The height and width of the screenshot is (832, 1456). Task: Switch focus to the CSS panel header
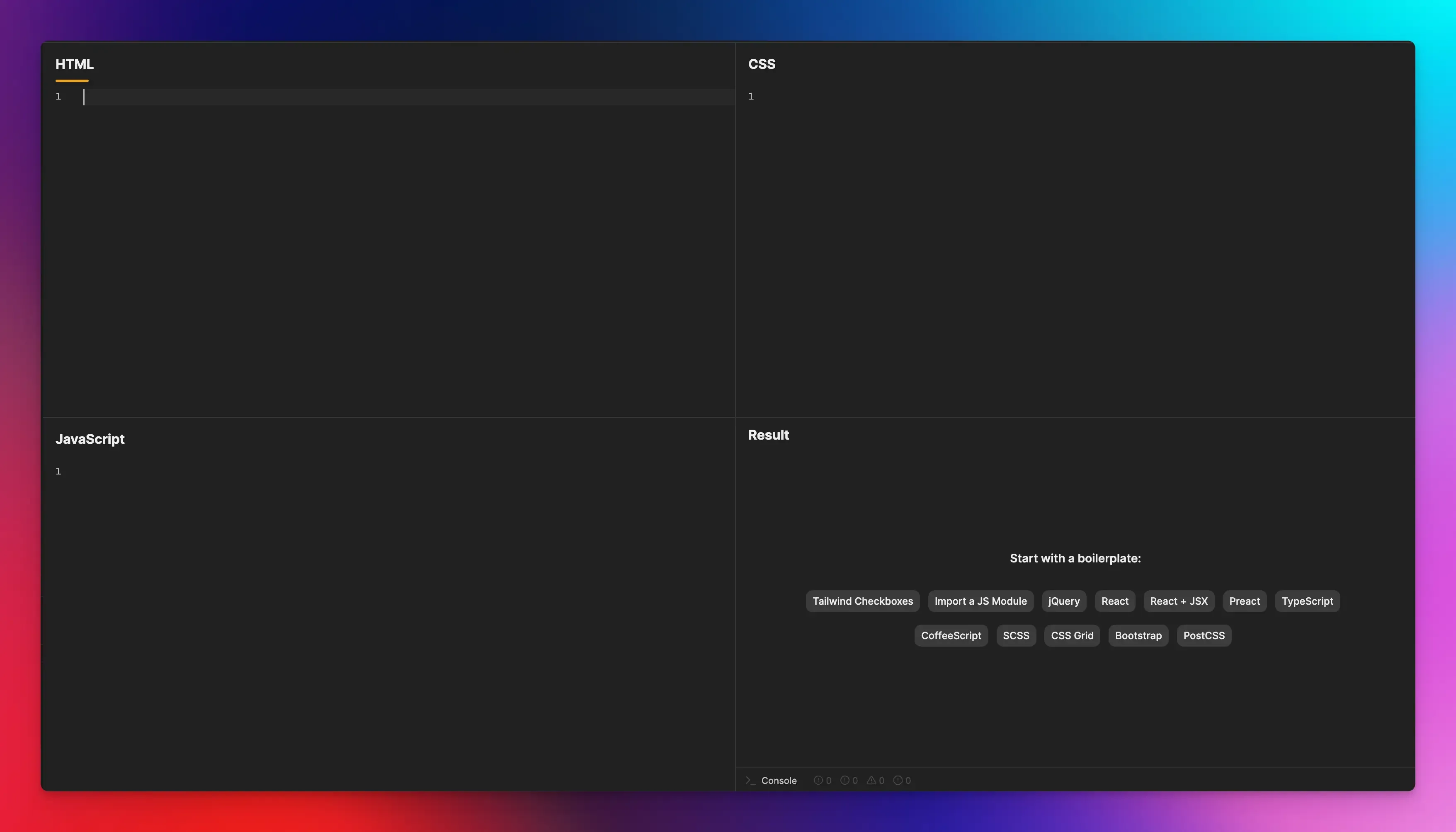762,64
